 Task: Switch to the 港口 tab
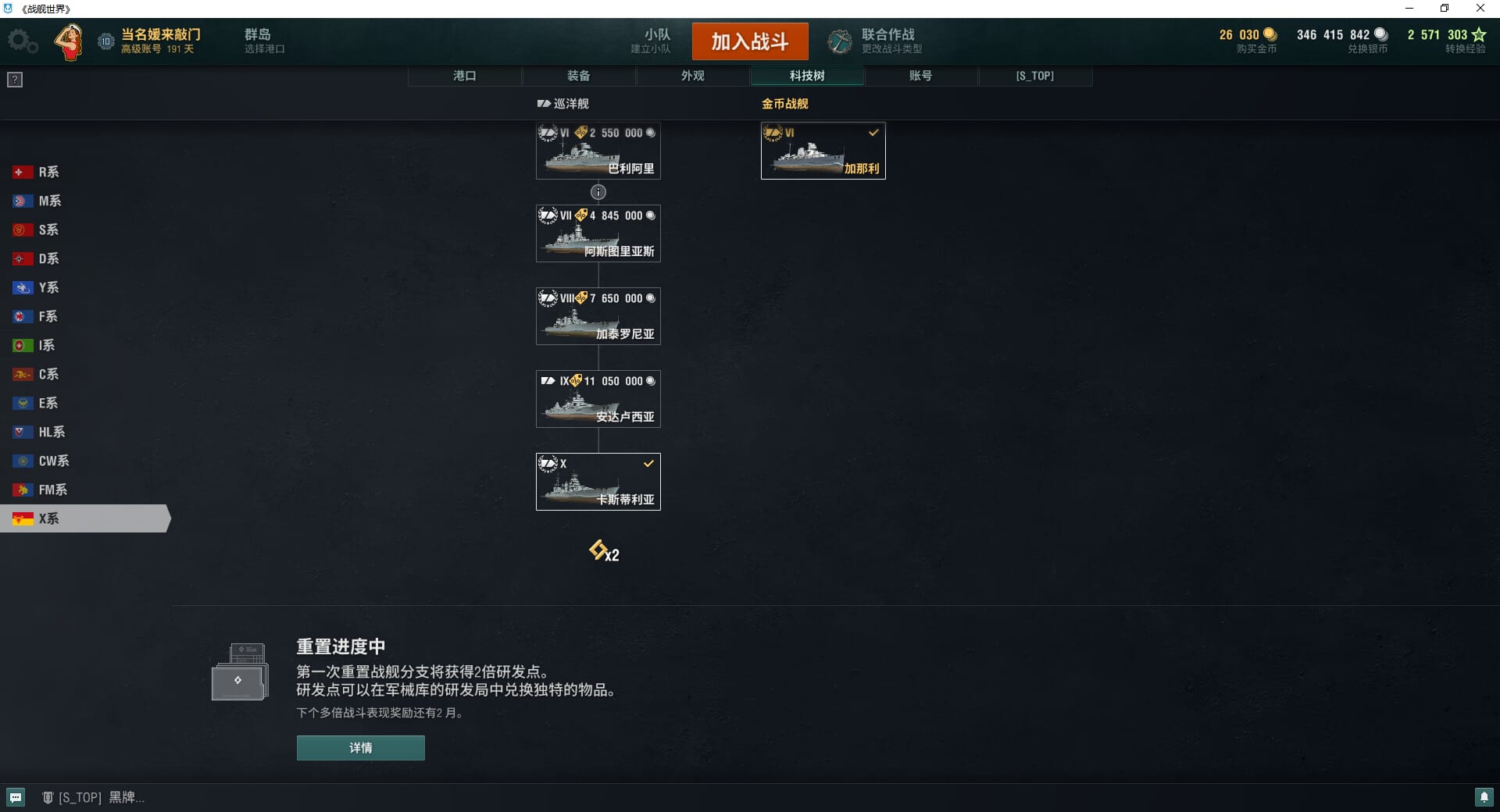click(465, 76)
